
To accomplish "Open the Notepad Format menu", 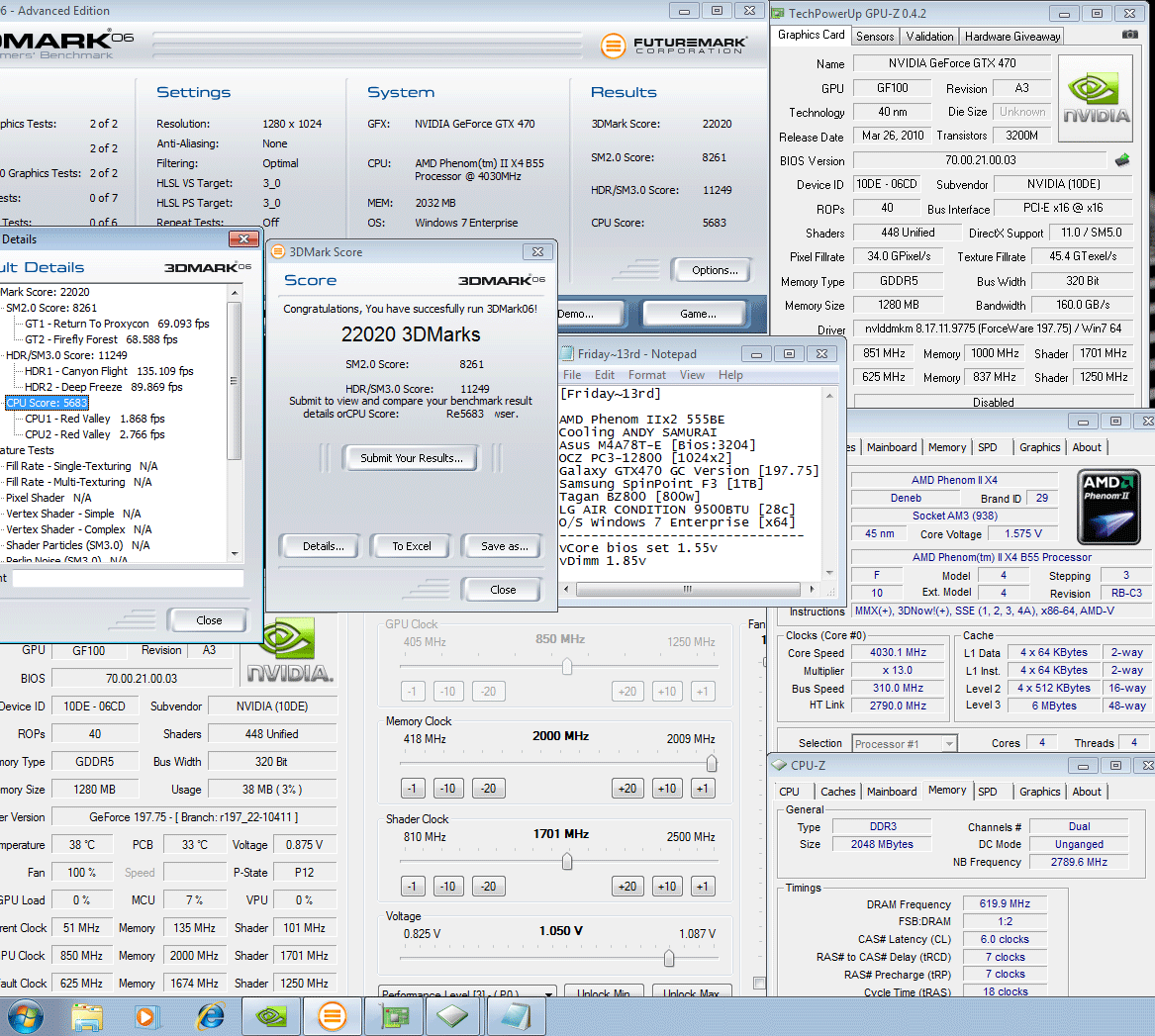I will coord(646,375).
